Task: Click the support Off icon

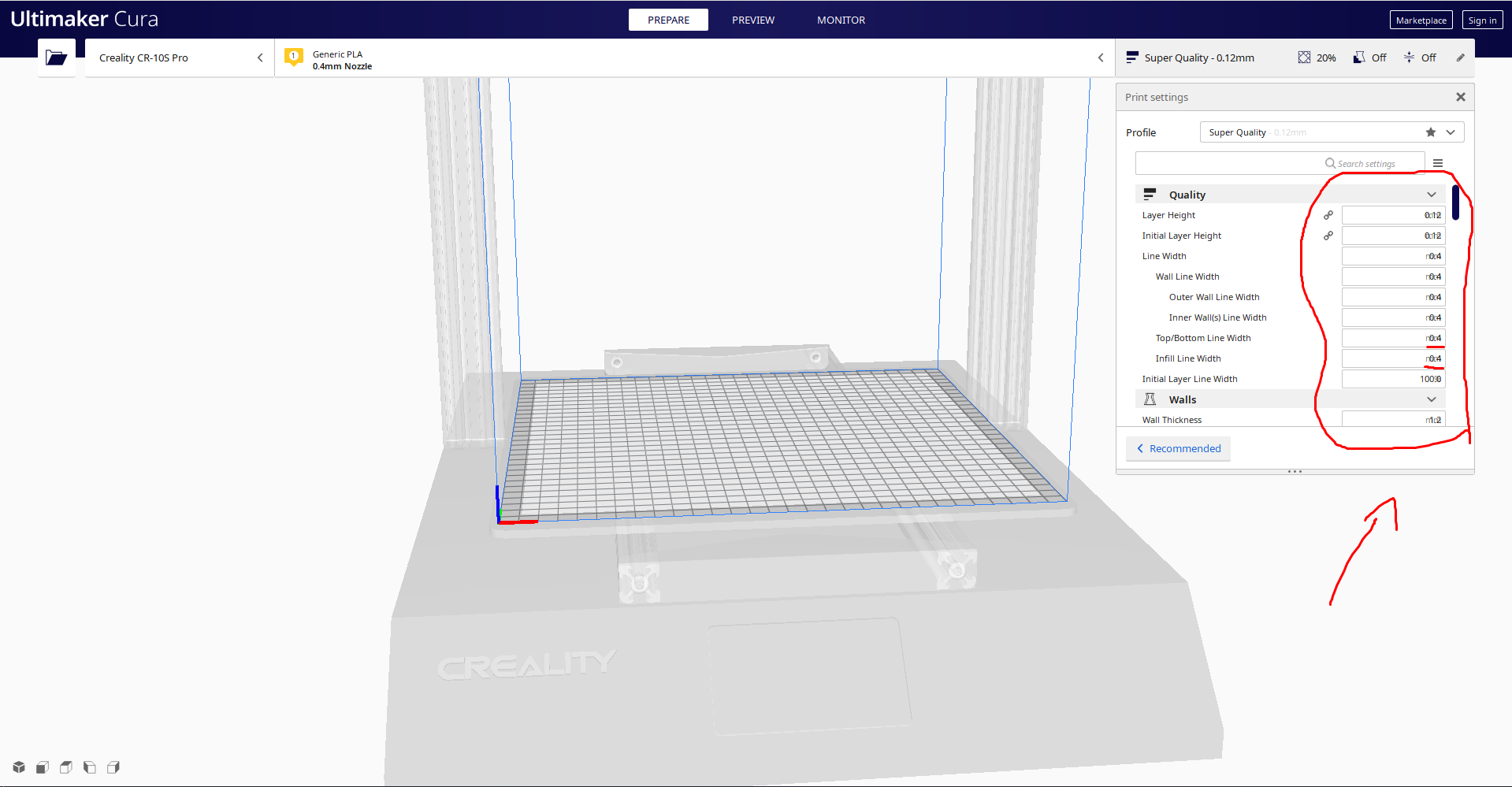Action: pos(1359,58)
